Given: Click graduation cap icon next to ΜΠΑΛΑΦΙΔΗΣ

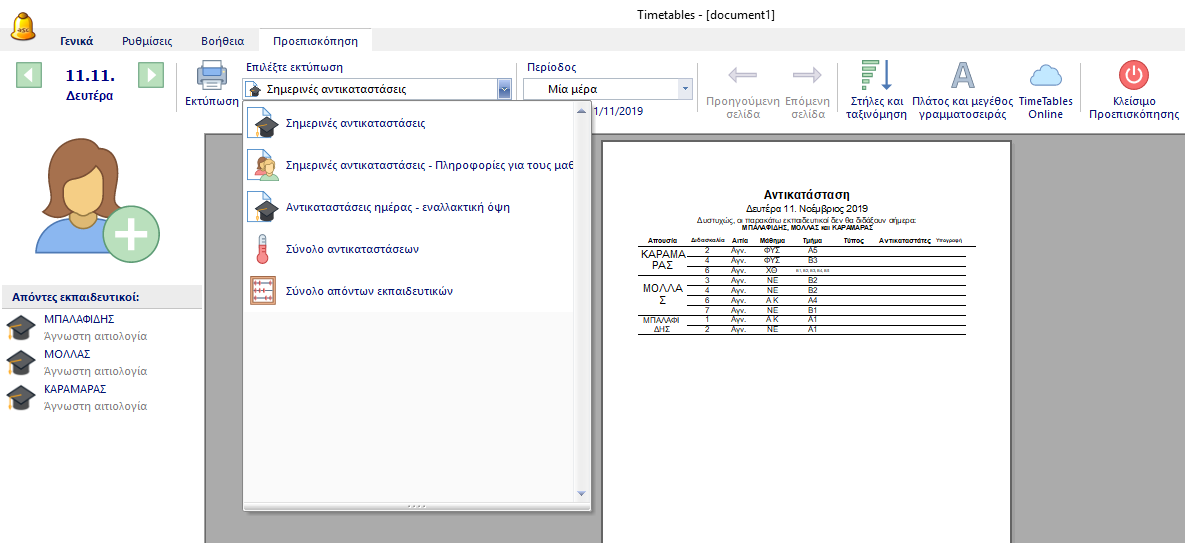Looking at the screenshot, I should pos(20,328).
